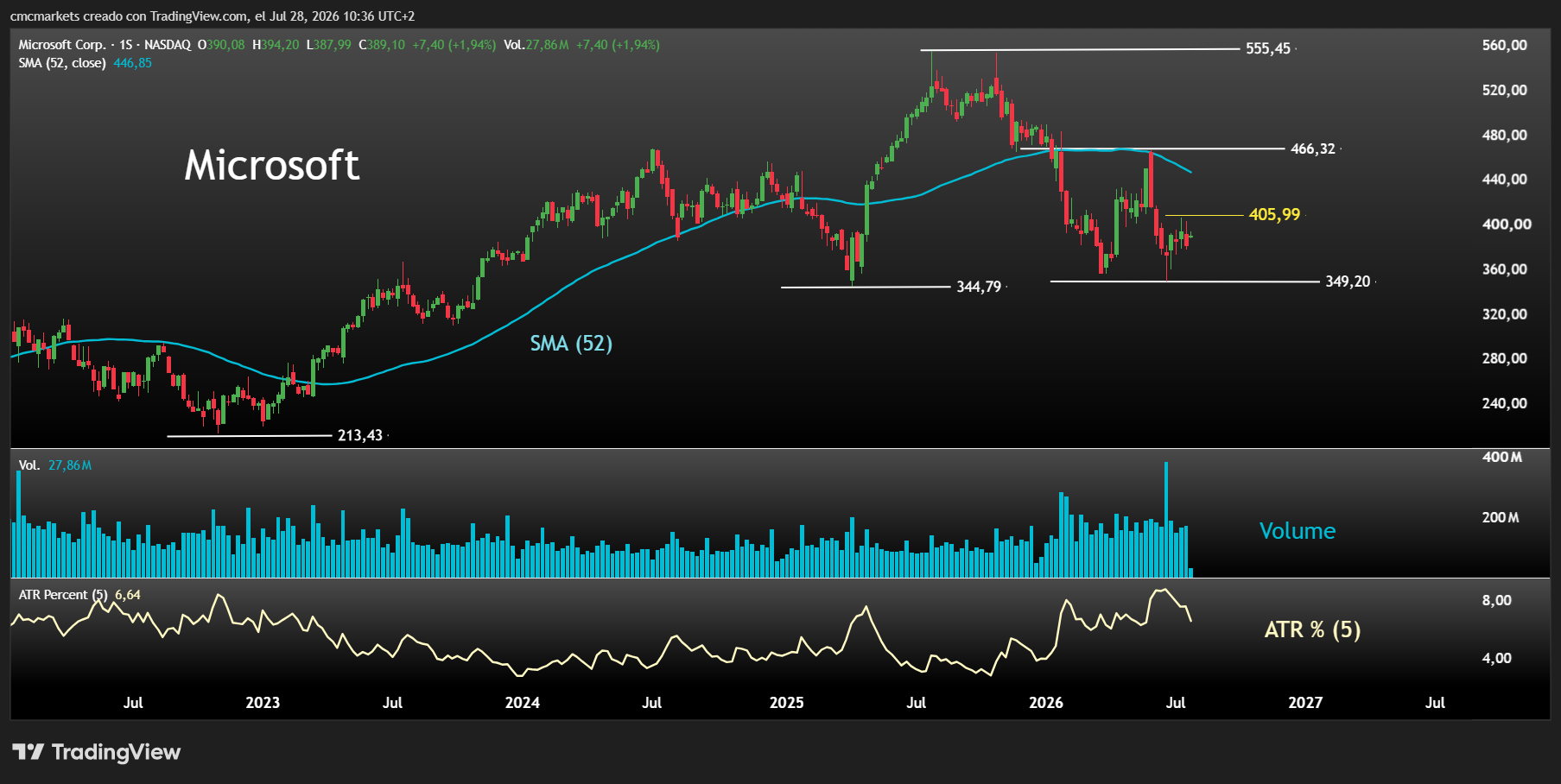Click the open value O390,08
The image size is (1561, 784).
point(221,45)
